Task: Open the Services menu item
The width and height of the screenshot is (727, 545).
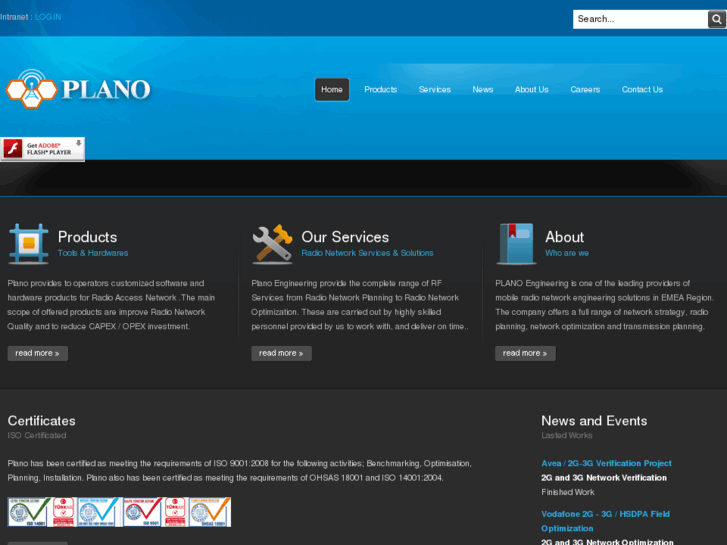Action: (435, 90)
